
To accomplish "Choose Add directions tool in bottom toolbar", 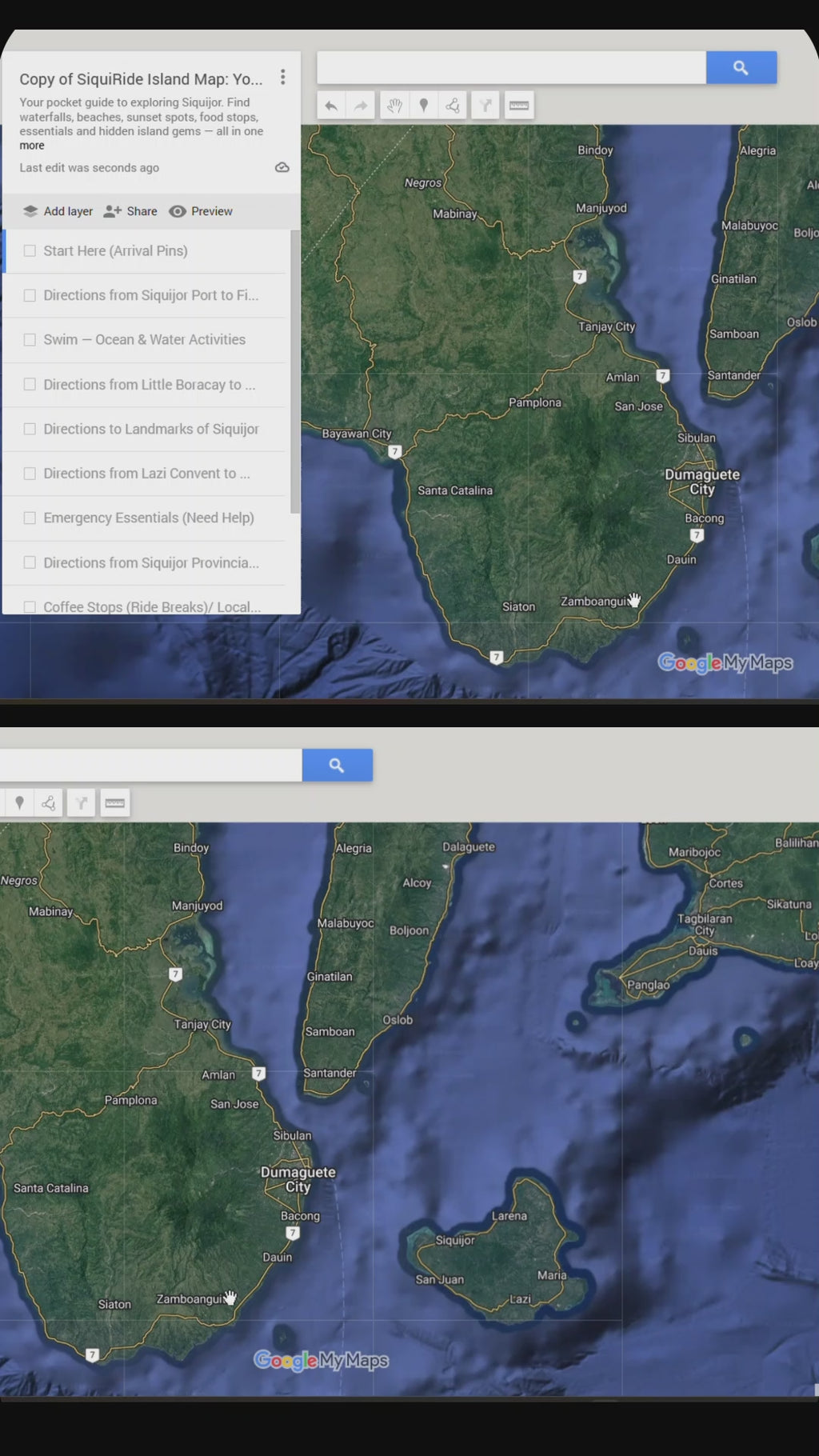I will click(81, 803).
